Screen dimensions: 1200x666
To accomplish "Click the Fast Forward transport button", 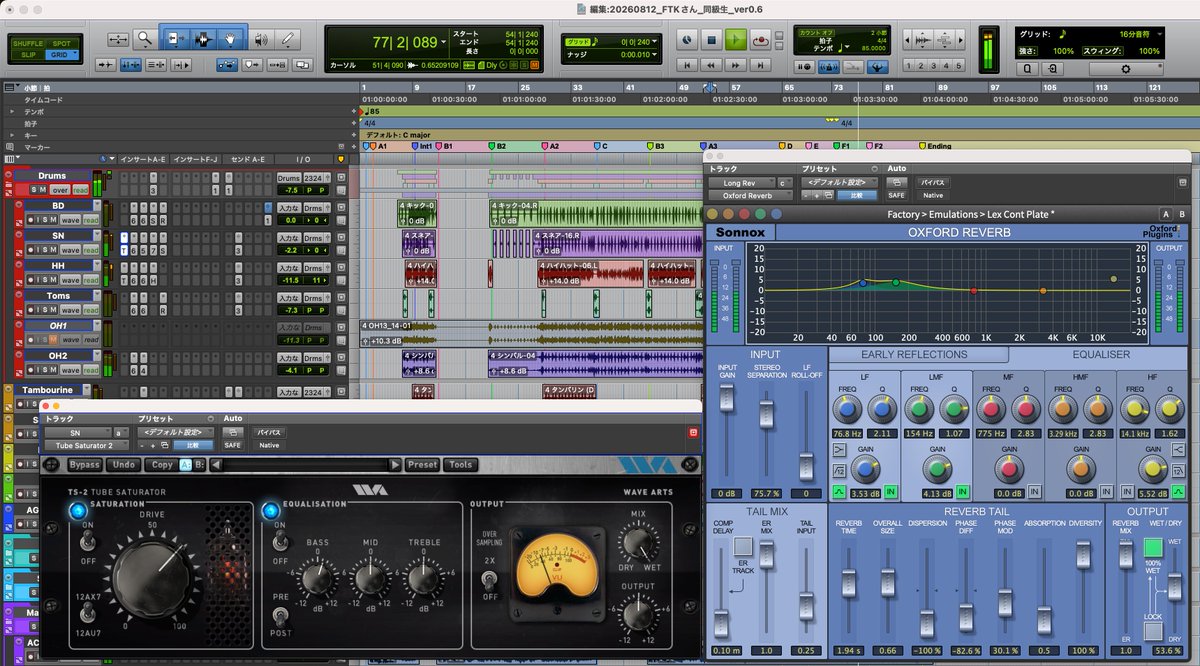I will (x=736, y=66).
